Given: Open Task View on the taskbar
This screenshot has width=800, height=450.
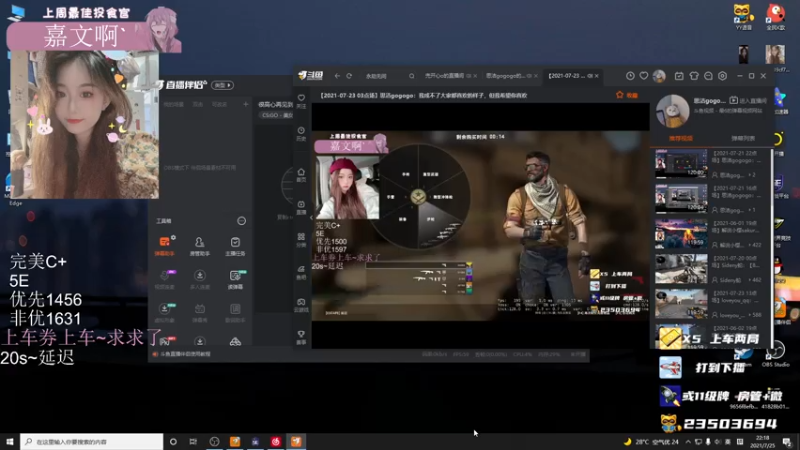Looking at the screenshot, I should click(x=193, y=441).
